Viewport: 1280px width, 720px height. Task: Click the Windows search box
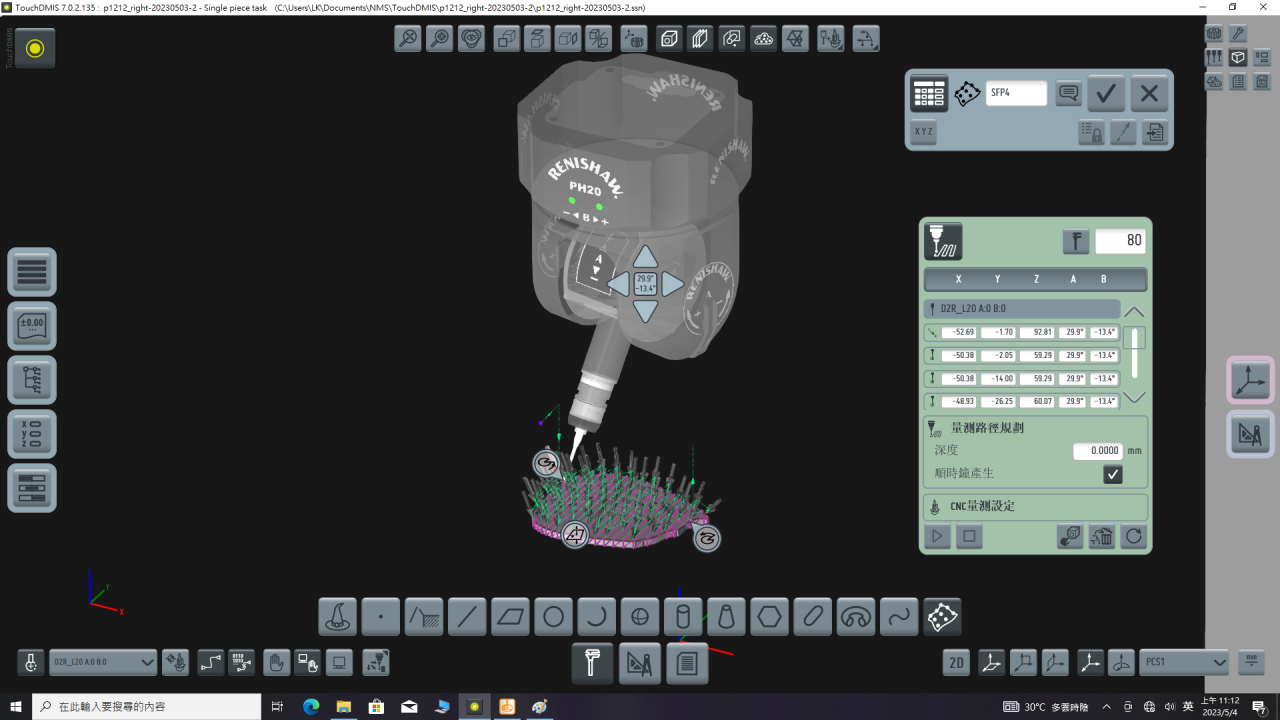coord(146,706)
